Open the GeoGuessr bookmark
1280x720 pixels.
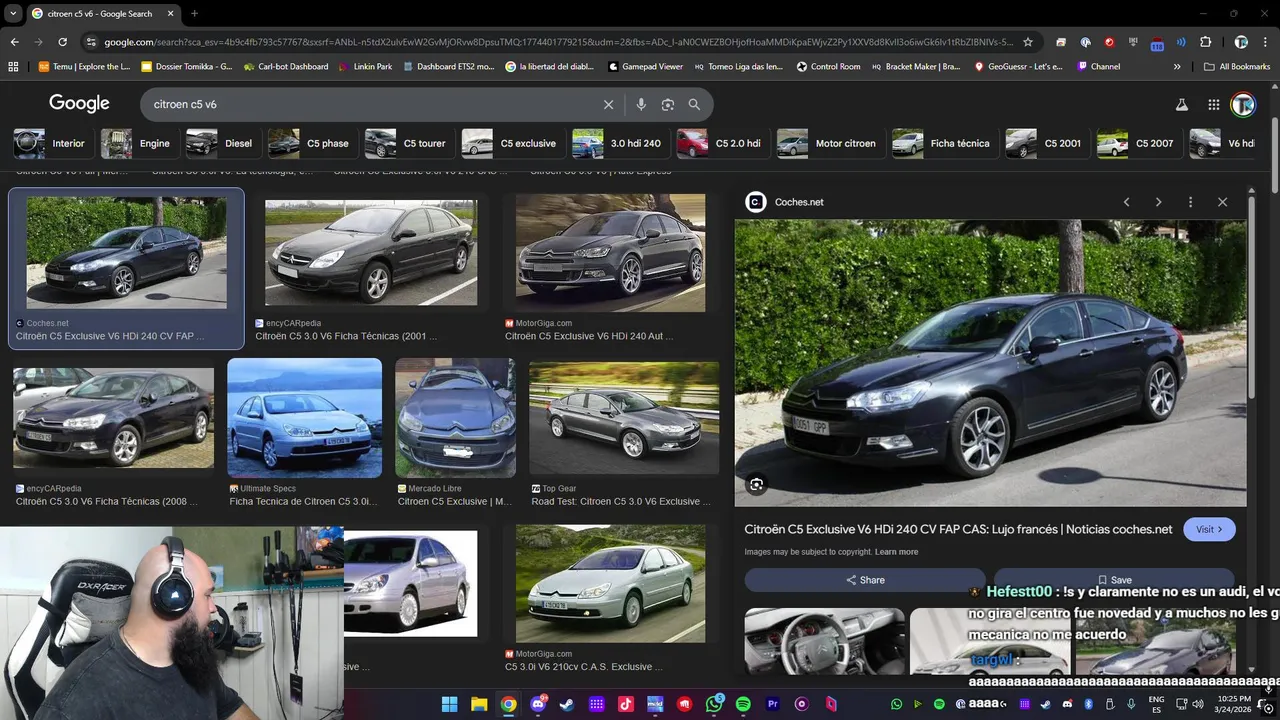pyautogui.click(x=1017, y=67)
